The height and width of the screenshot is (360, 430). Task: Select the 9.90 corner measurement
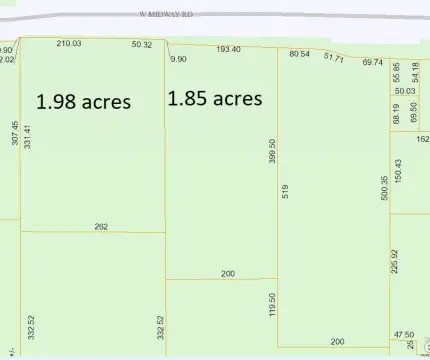point(179,59)
